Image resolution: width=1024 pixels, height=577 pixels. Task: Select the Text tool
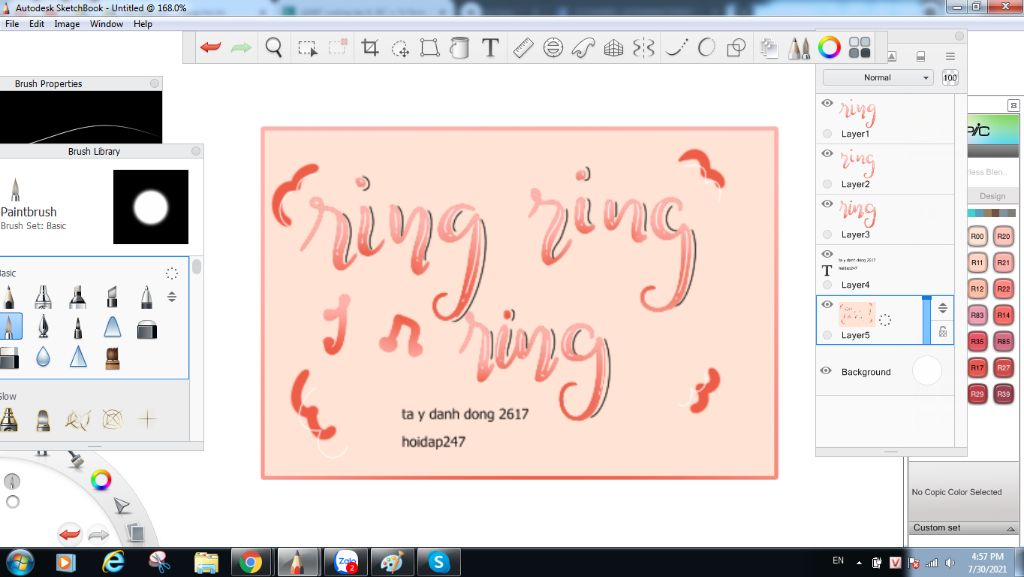pyautogui.click(x=490, y=48)
